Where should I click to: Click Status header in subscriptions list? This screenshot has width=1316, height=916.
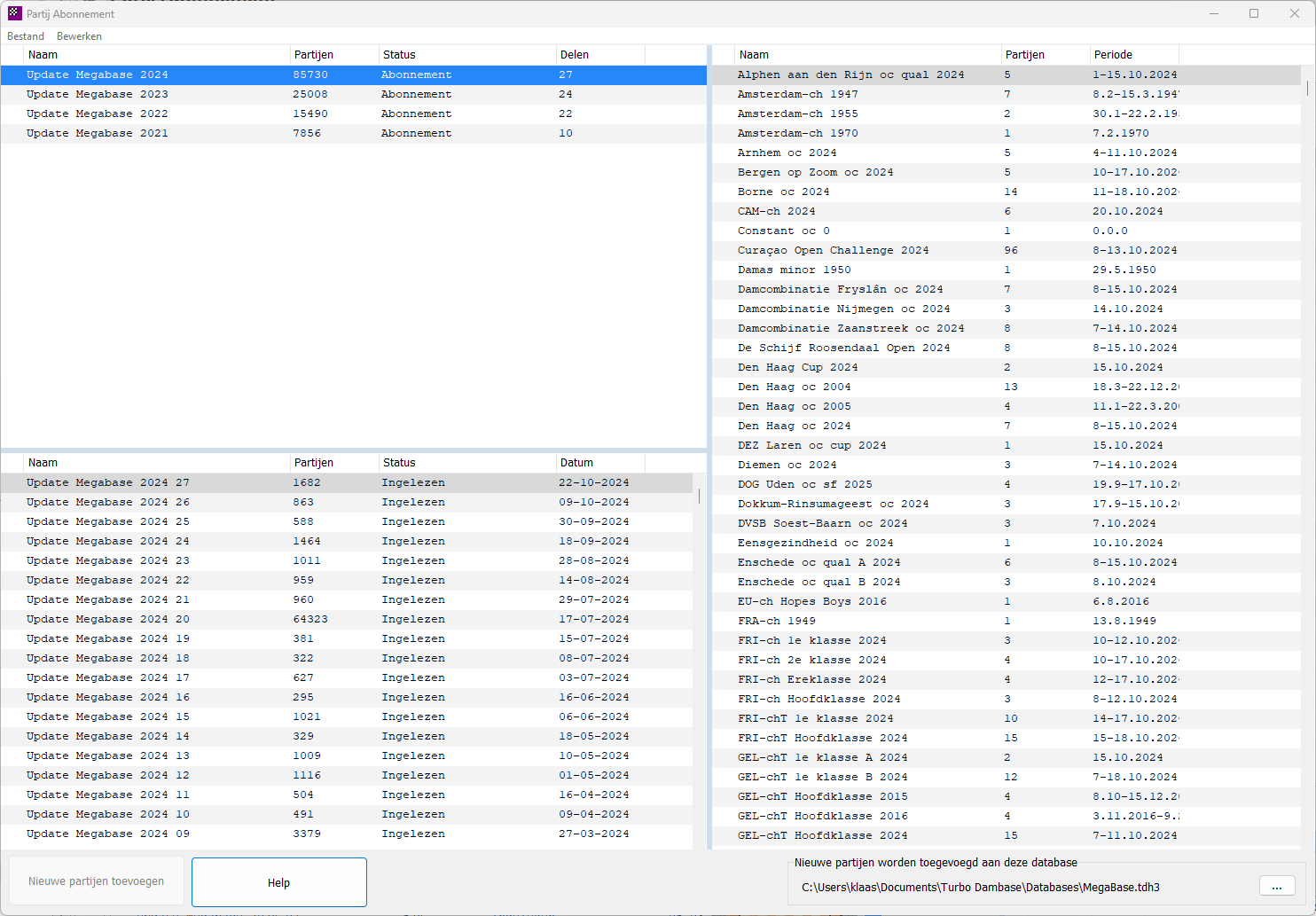pyautogui.click(x=467, y=55)
